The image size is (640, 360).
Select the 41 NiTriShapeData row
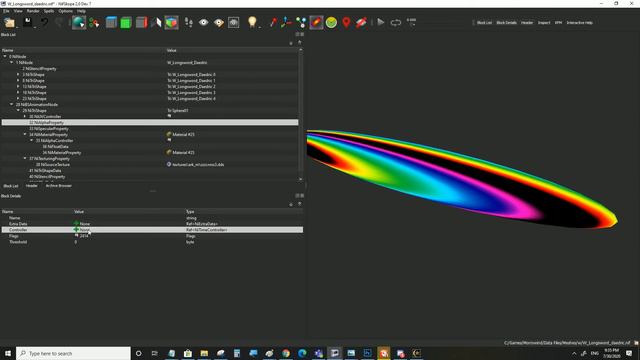click(150, 171)
